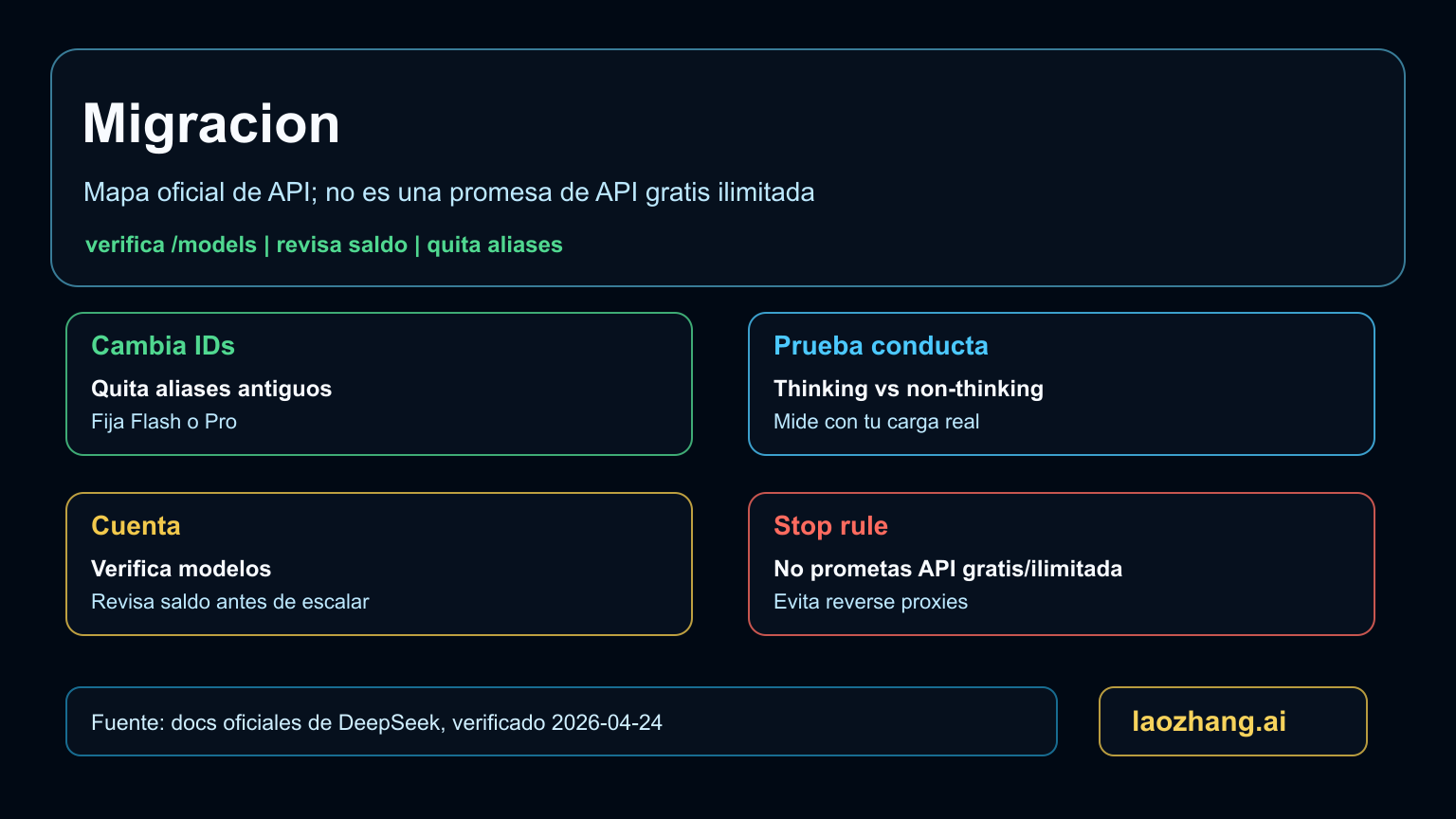Select the 'Fija Flash o Pro' line
The height and width of the screenshot is (819, 1456).
click(163, 421)
